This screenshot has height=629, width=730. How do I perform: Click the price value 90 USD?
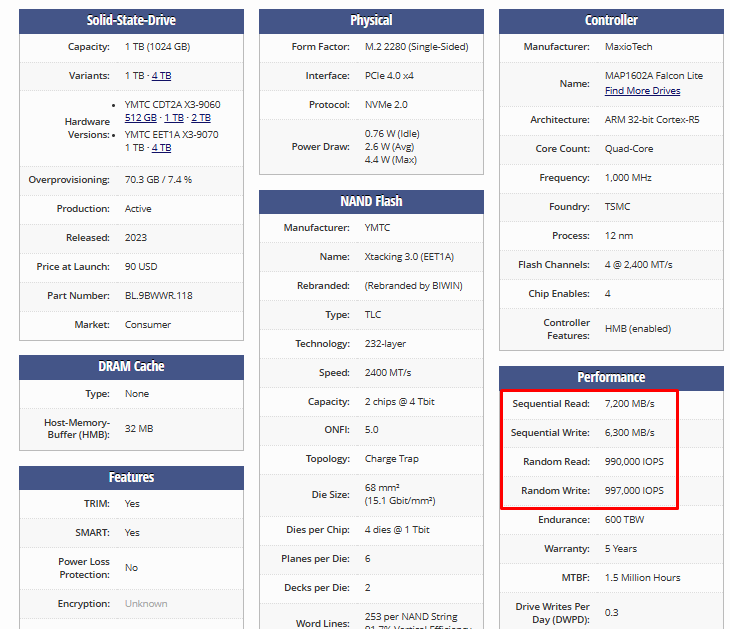[141, 266]
